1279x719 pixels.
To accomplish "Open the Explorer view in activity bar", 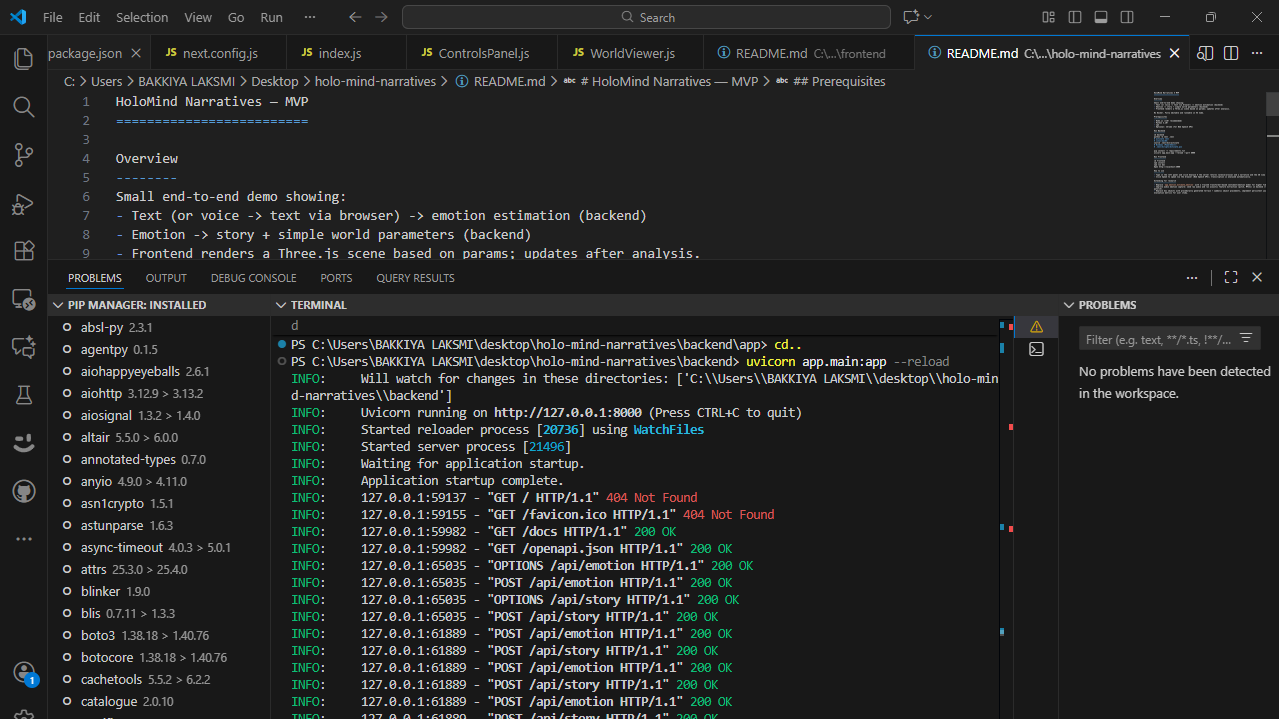I will 23,59.
